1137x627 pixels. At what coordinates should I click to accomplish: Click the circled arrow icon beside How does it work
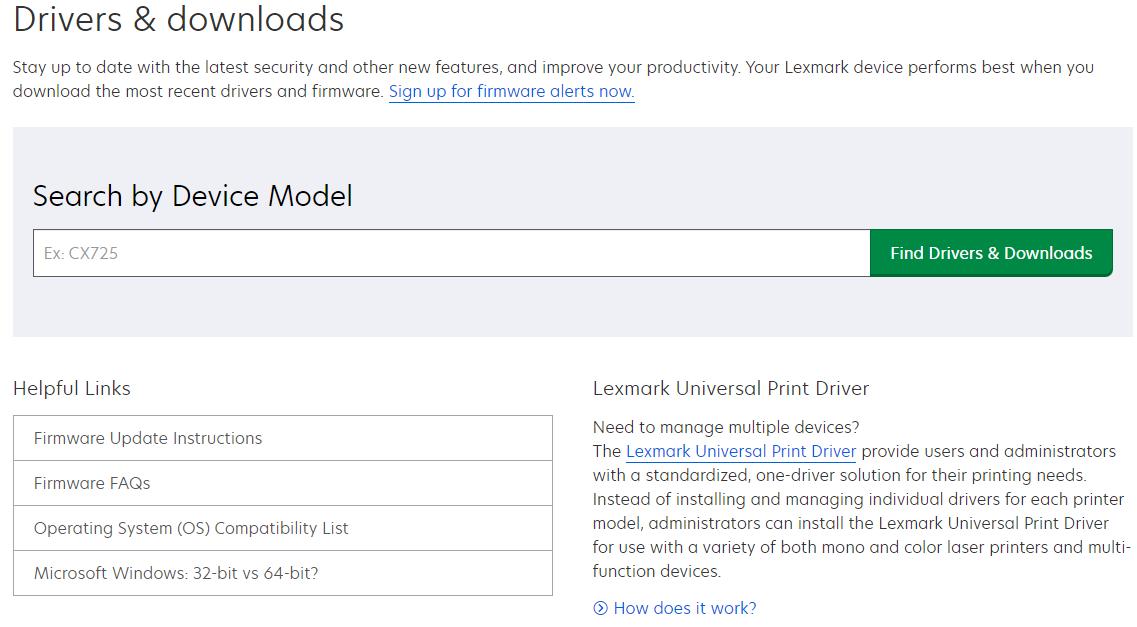pyautogui.click(x=600, y=608)
